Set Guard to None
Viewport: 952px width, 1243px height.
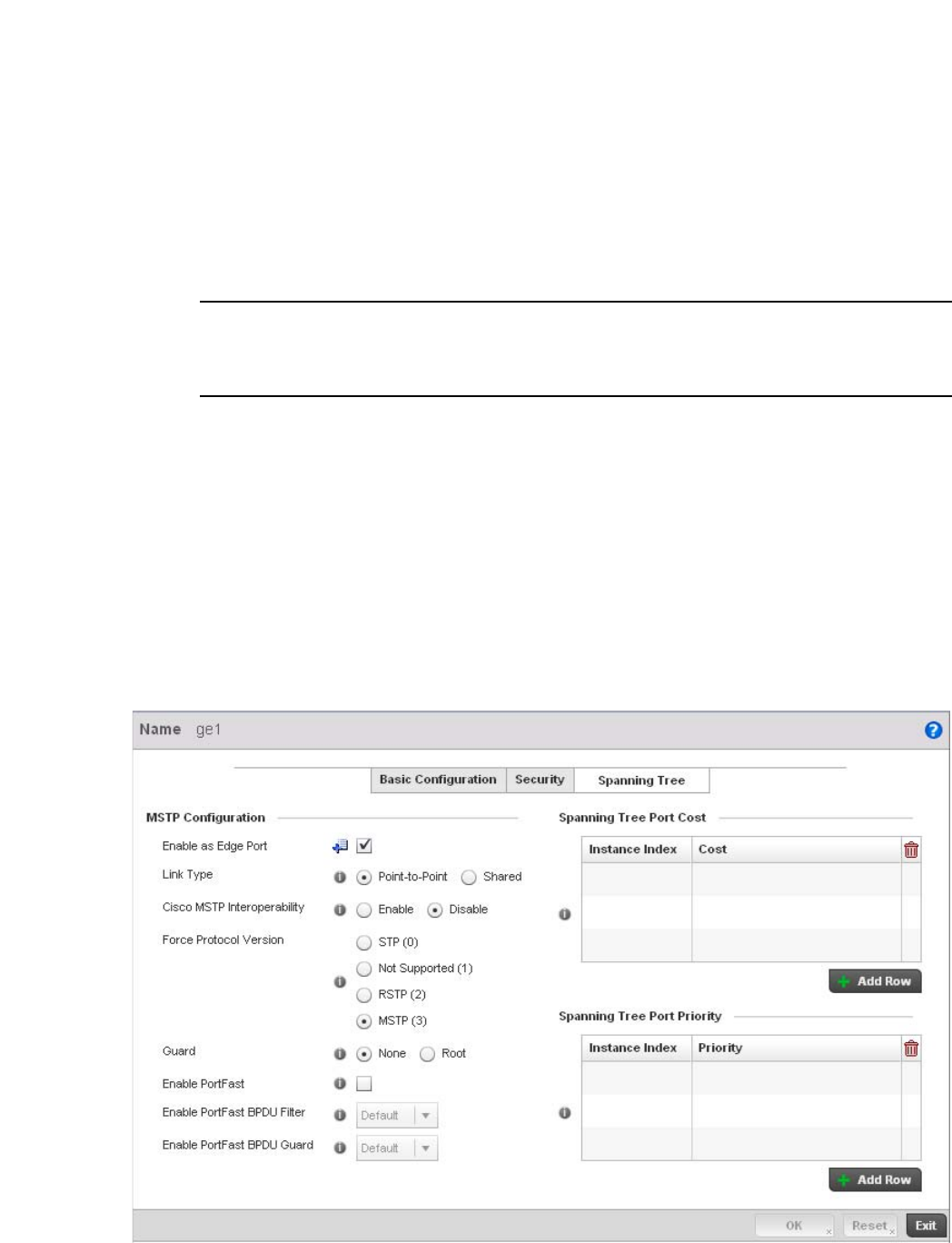click(x=364, y=1054)
